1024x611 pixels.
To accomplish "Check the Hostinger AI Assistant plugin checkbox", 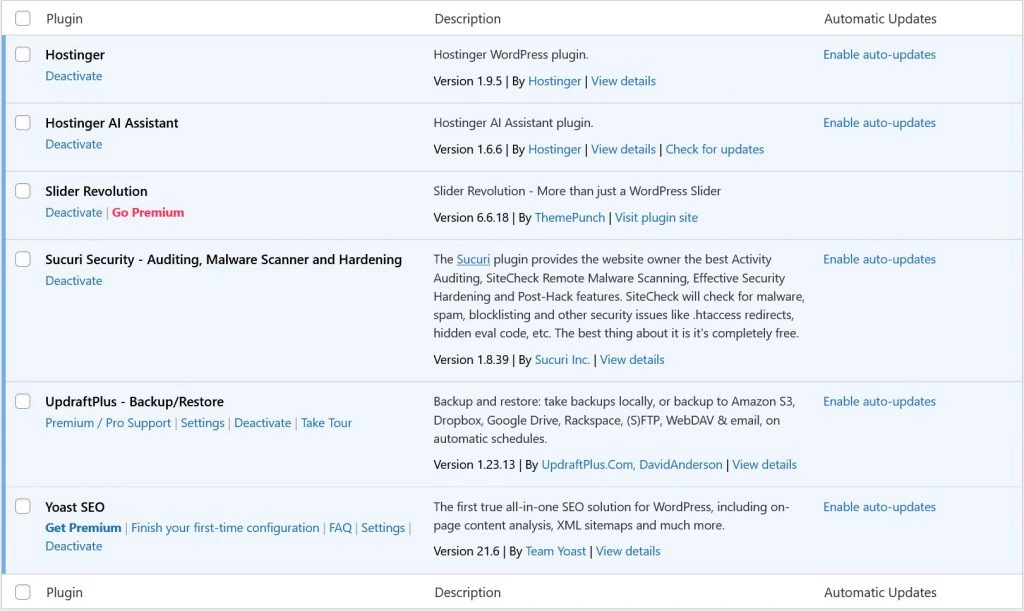I will click(23, 123).
